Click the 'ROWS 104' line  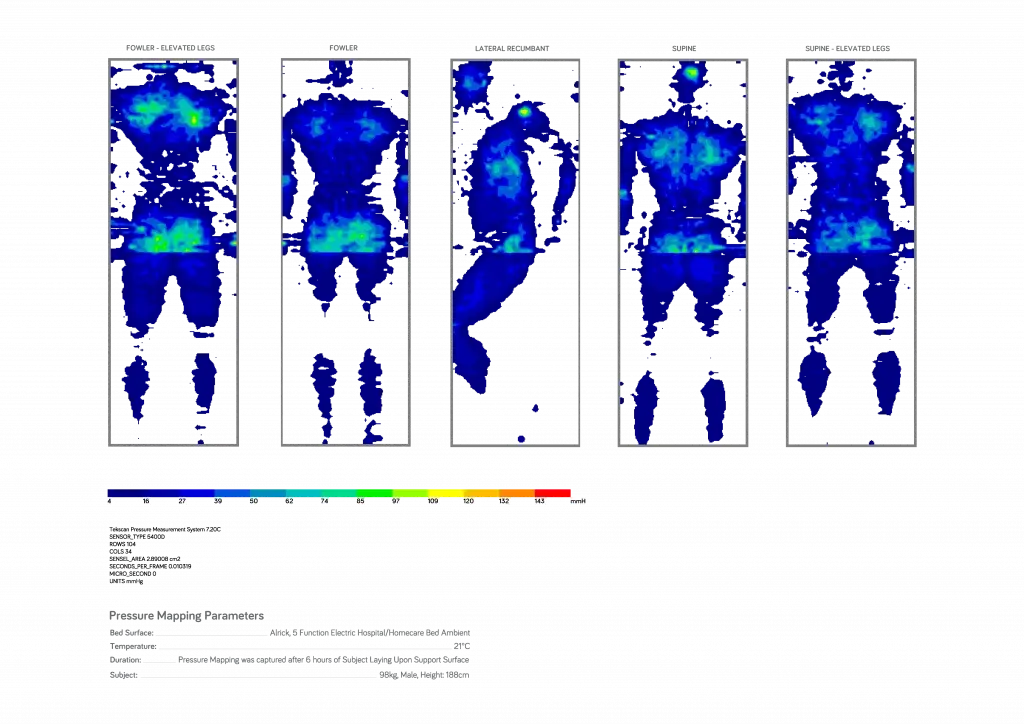(122, 544)
